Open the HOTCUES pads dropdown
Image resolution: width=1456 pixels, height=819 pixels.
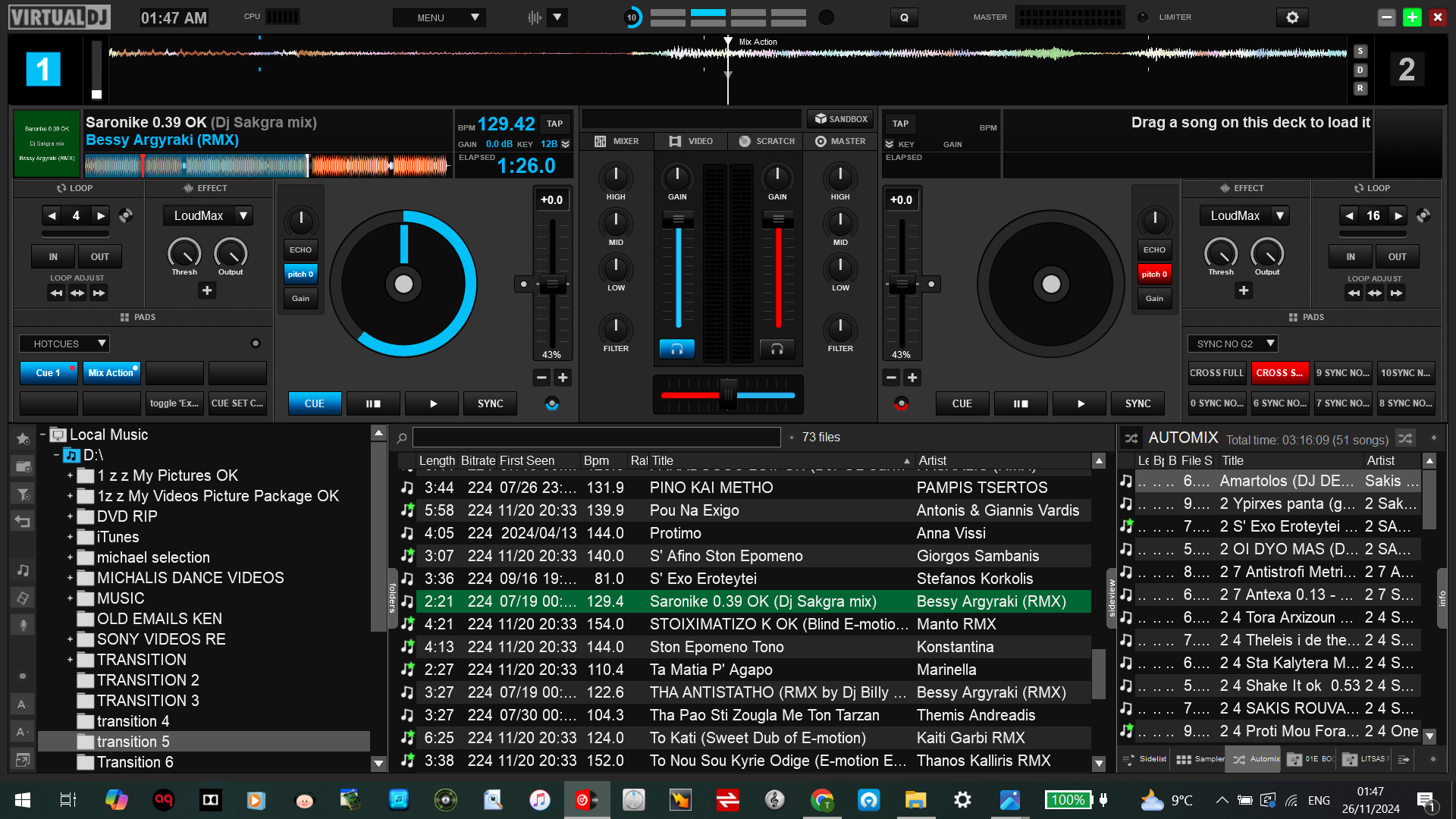(64, 344)
